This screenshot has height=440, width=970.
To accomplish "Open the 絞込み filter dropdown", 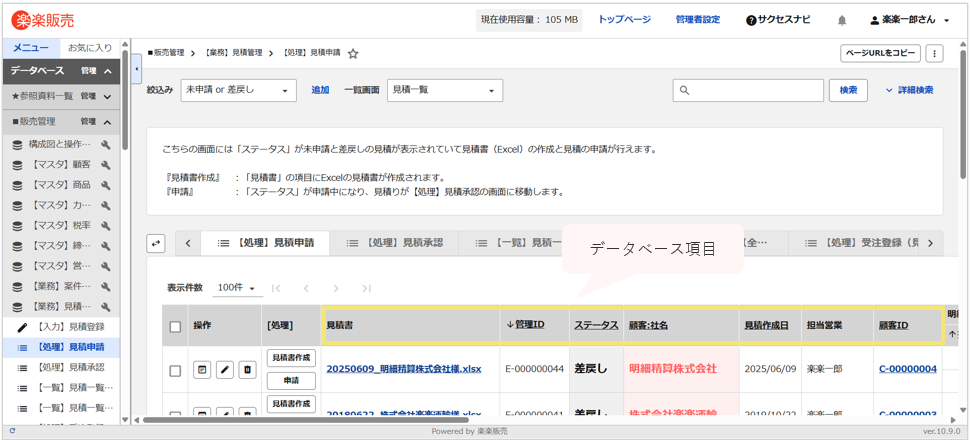I will pos(238,90).
